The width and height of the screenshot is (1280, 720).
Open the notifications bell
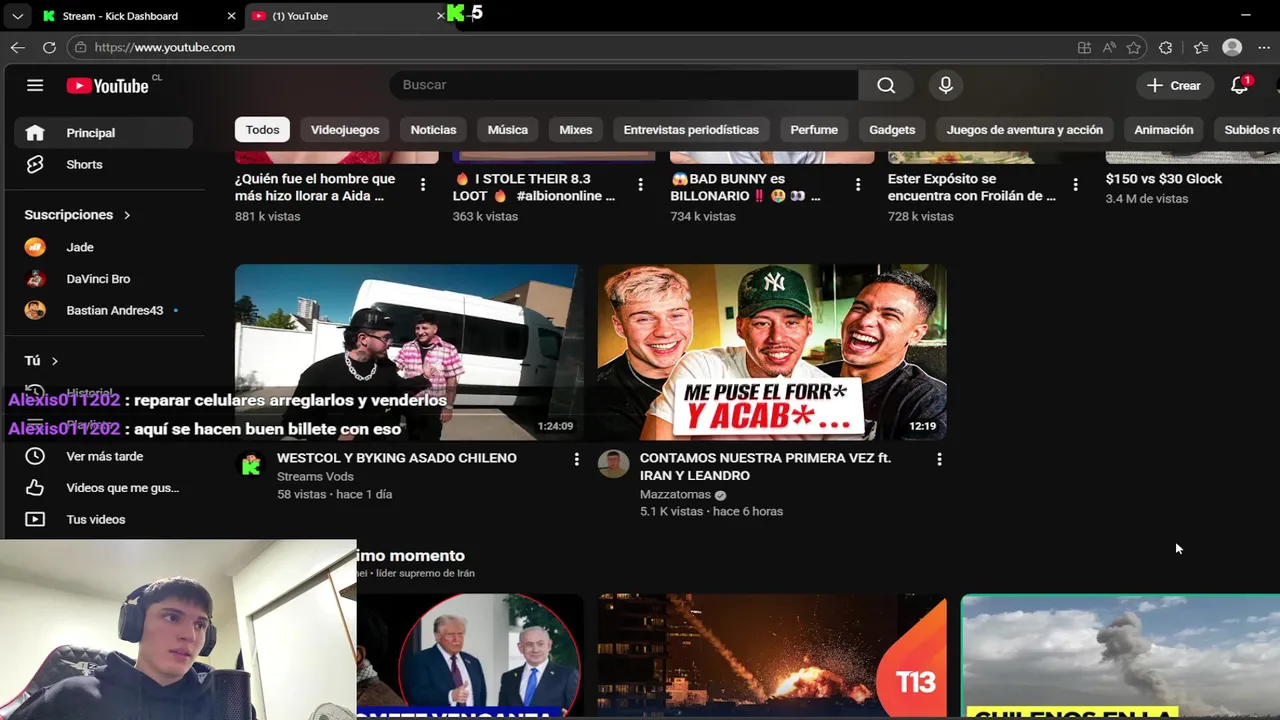[x=1240, y=85]
